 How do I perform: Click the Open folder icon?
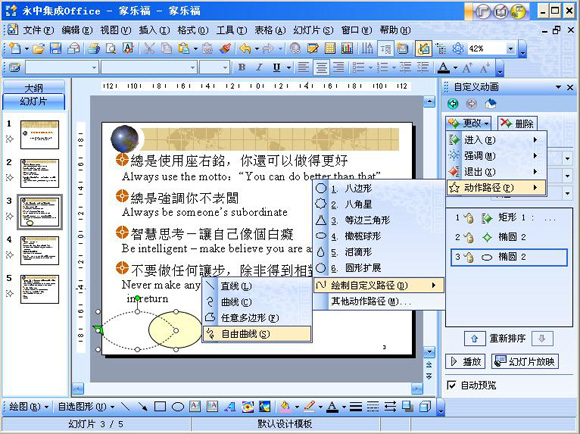click(38, 48)
